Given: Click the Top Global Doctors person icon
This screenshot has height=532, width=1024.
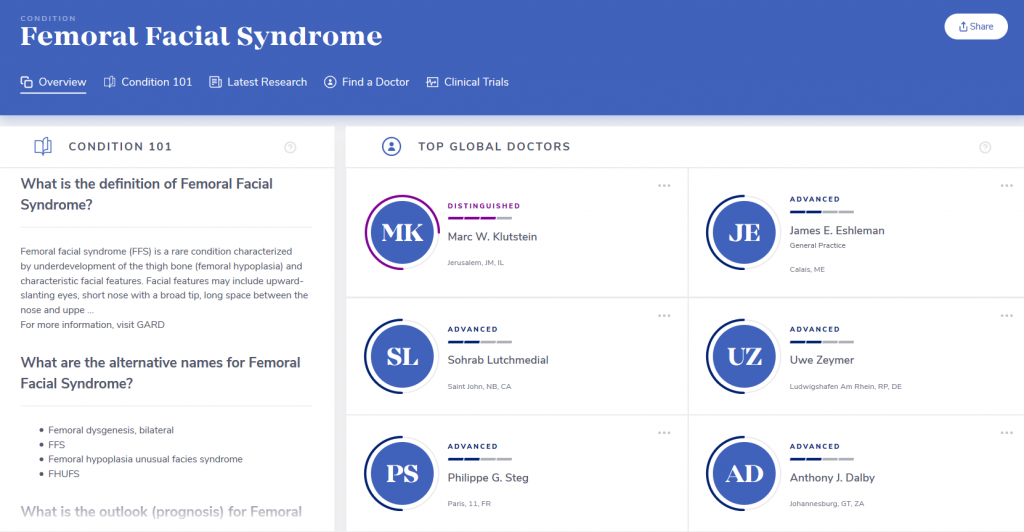Looking at the screenshot, I should (392, 147).
